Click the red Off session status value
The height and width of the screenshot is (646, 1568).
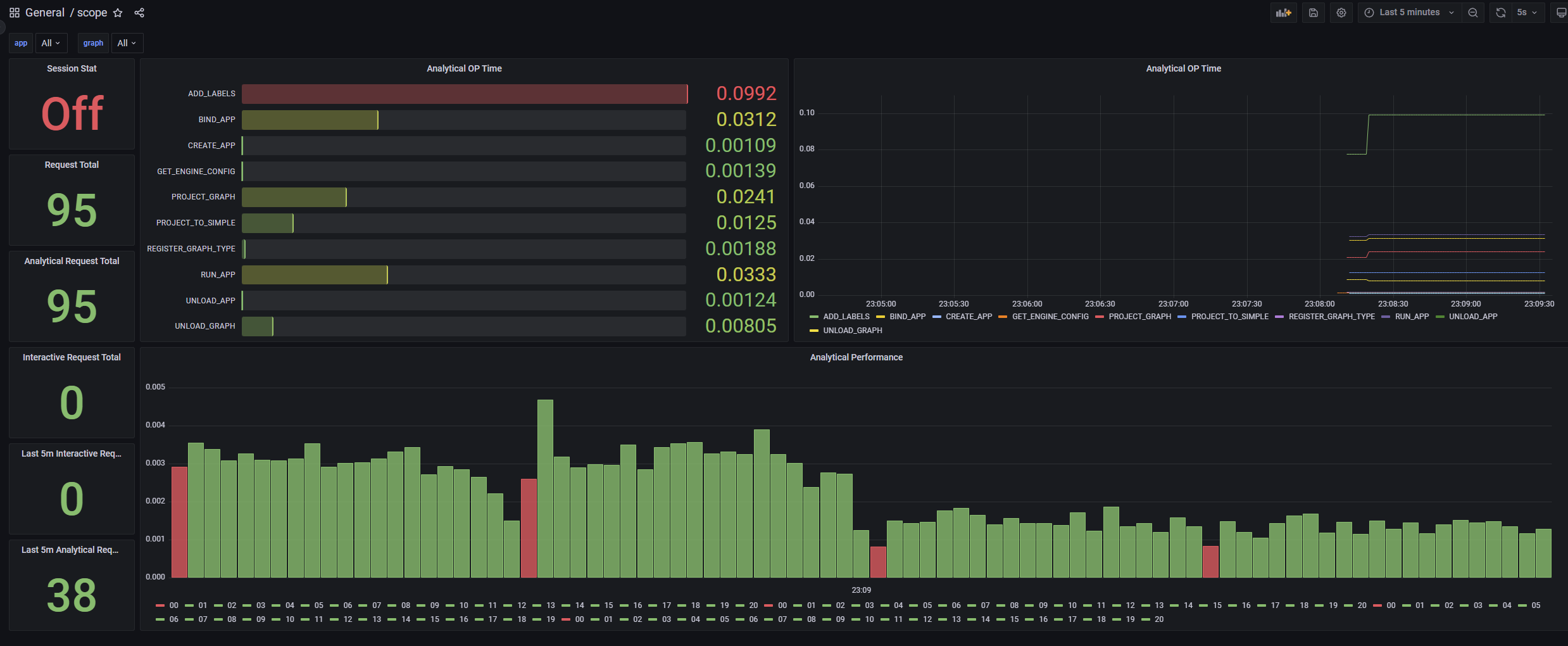pos(72,114)
